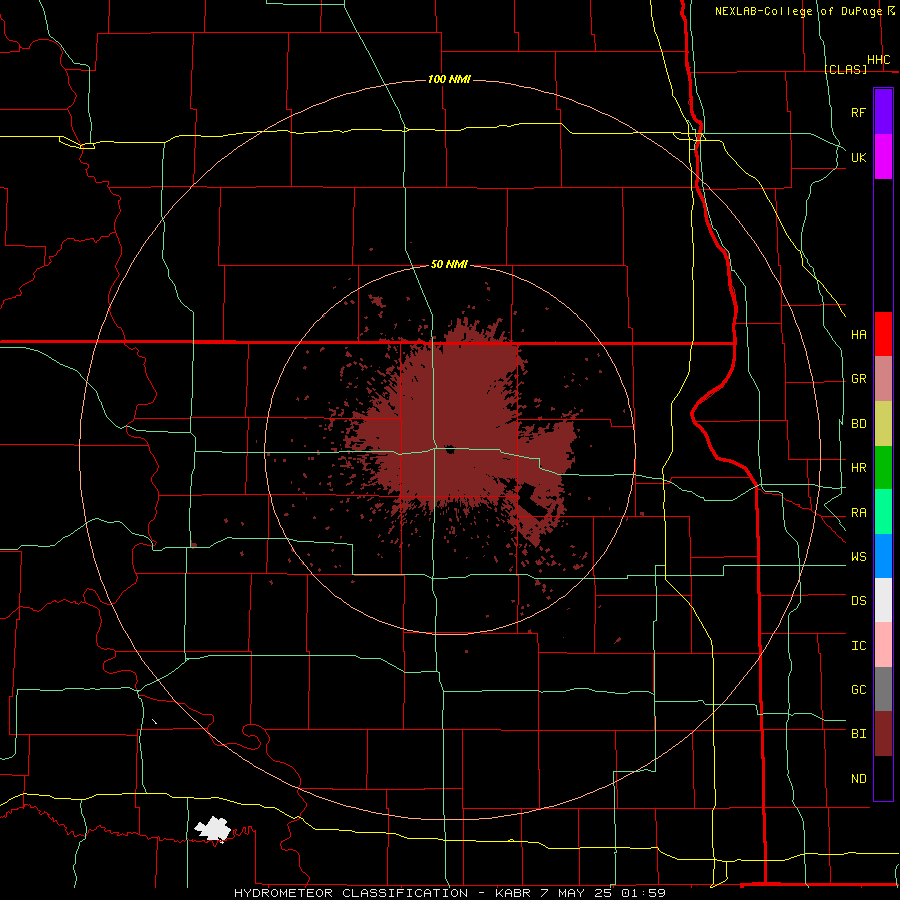Click the 'IC' legend label
Screen dimensions: 900x900
point(858,646)
